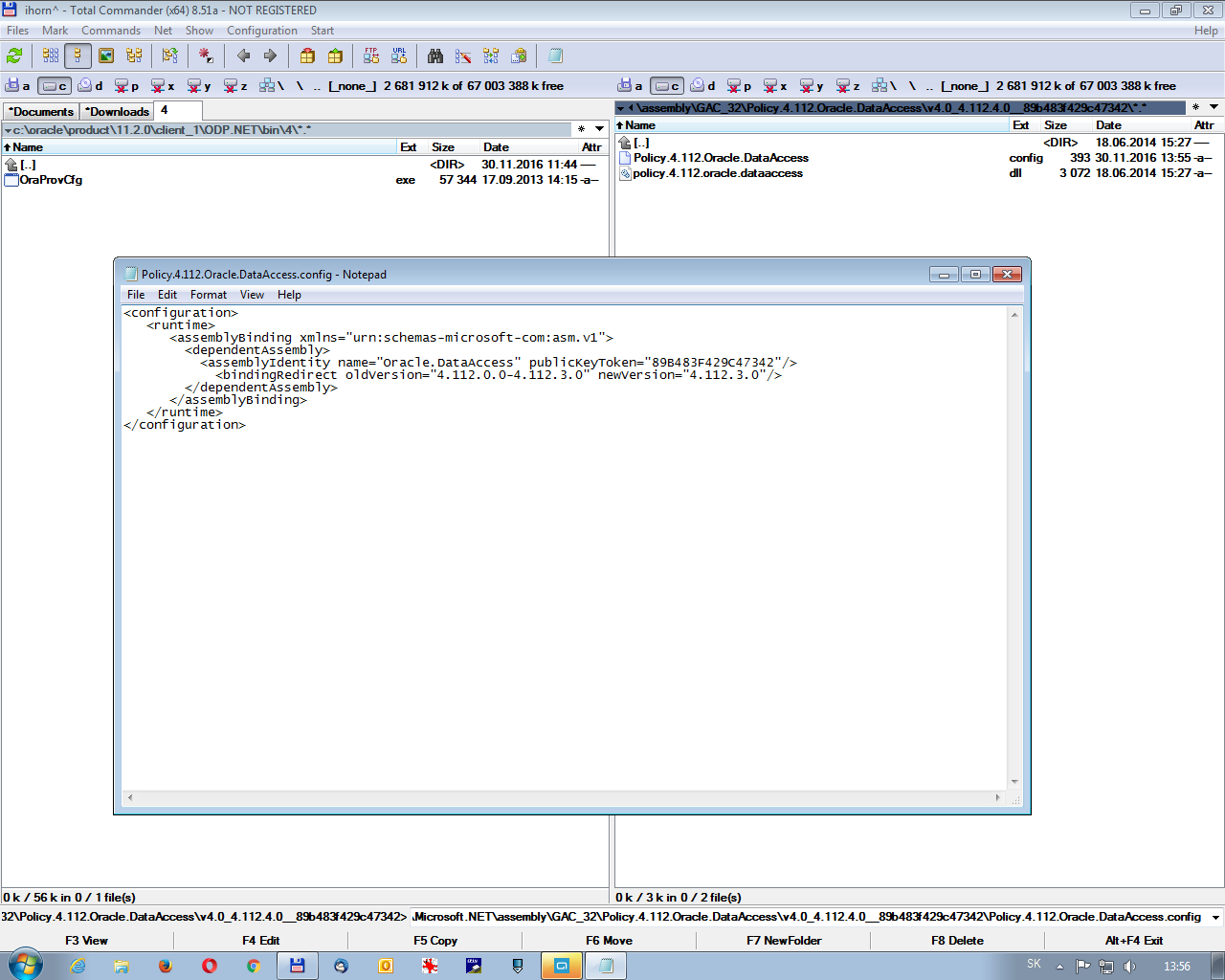Open Firefox from the taskbar
This screenshot has height=980, width=1225.
pos(165,966)
